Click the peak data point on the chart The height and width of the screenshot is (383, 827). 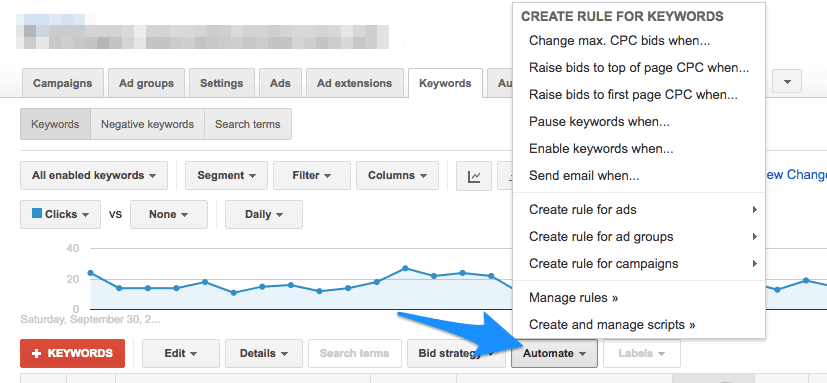coord(405,268)
